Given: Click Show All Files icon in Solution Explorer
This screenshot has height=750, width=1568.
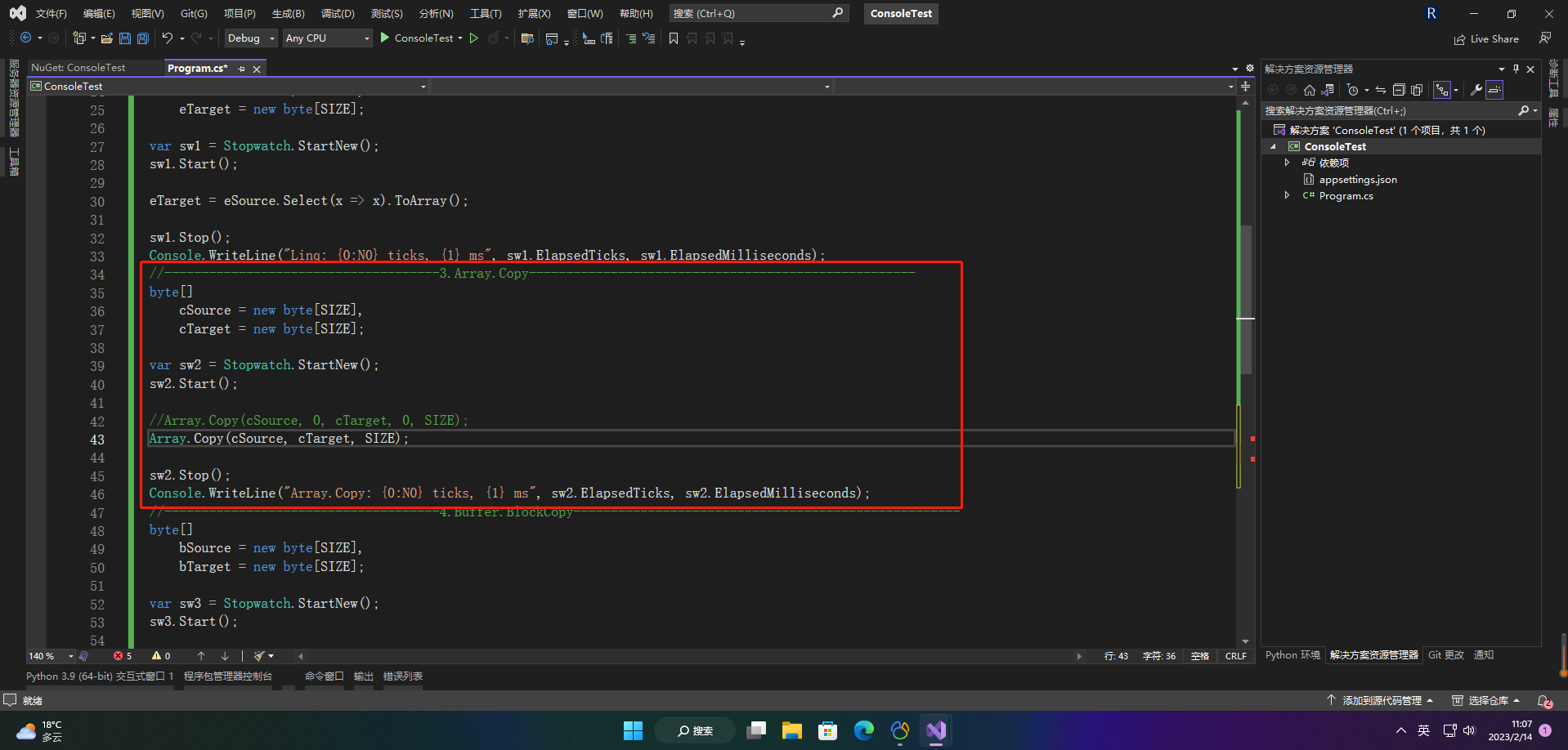Looking at the screenshot, I should [1417, 90].
